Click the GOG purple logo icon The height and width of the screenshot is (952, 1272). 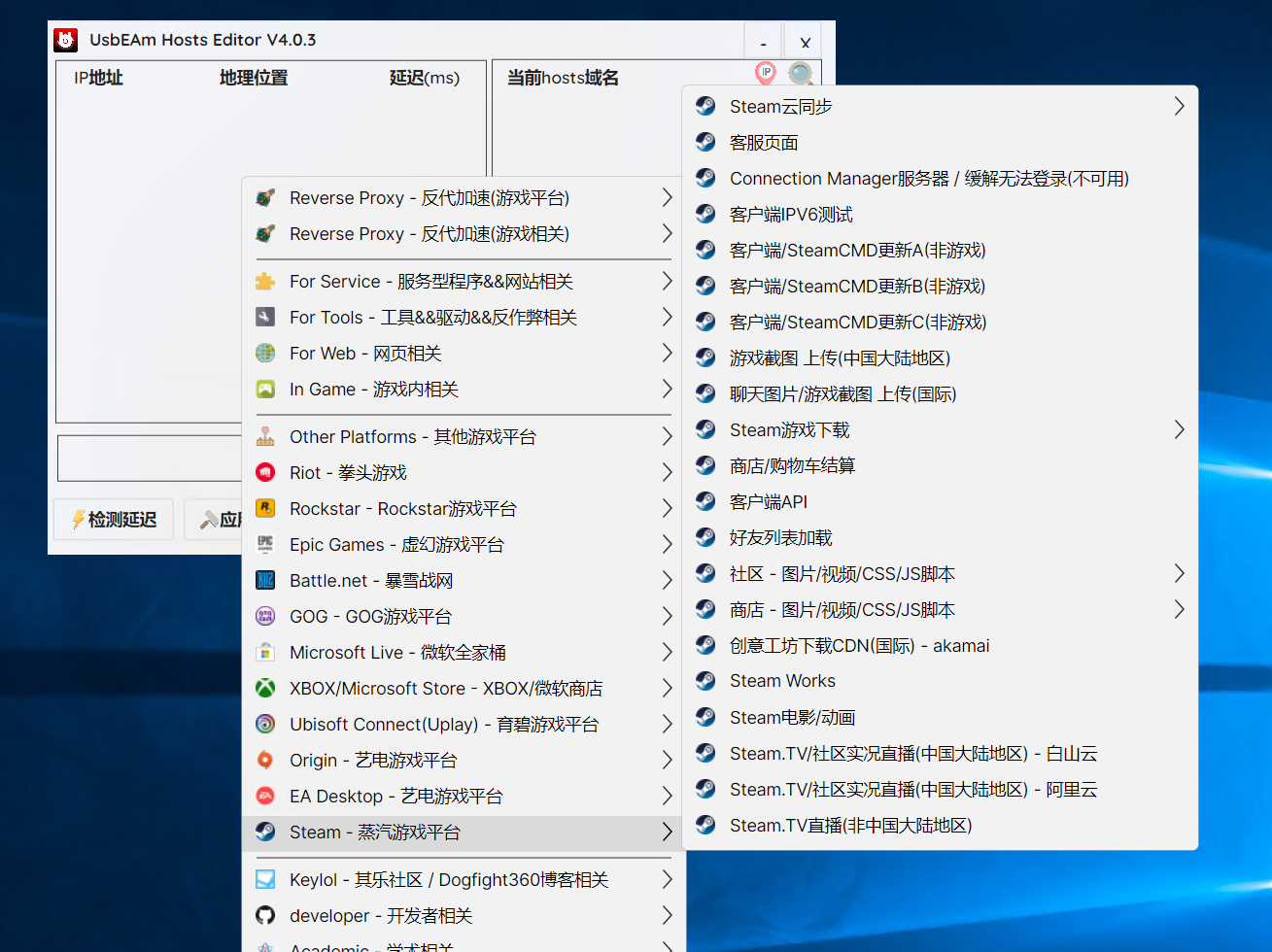pyautogui.click(x=265, y=616)
